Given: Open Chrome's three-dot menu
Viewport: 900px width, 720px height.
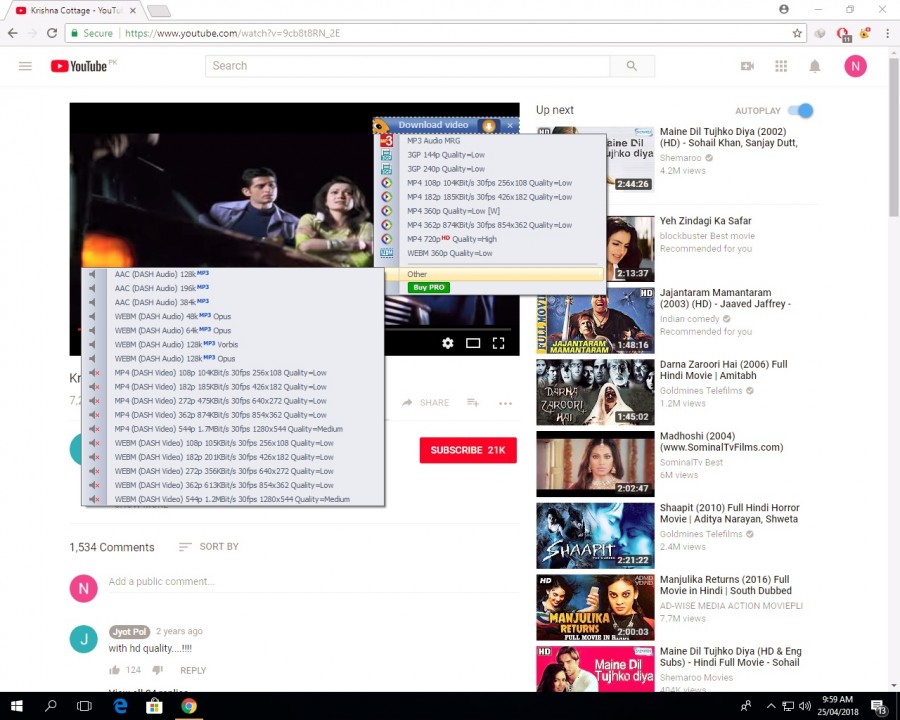Looking at the screenshot, I should tap(887, 33).
